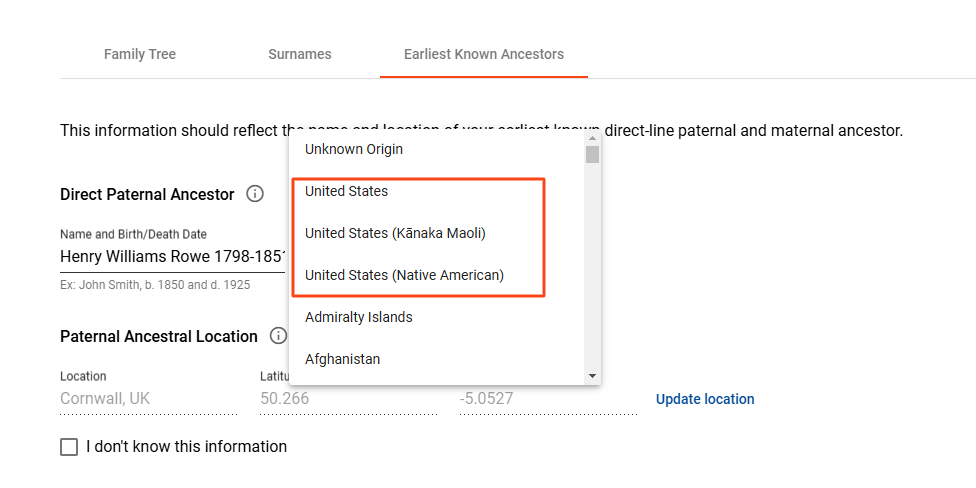Open the Family Tree tab
This screenshot has width=976, height=488.
pos(140,54)
